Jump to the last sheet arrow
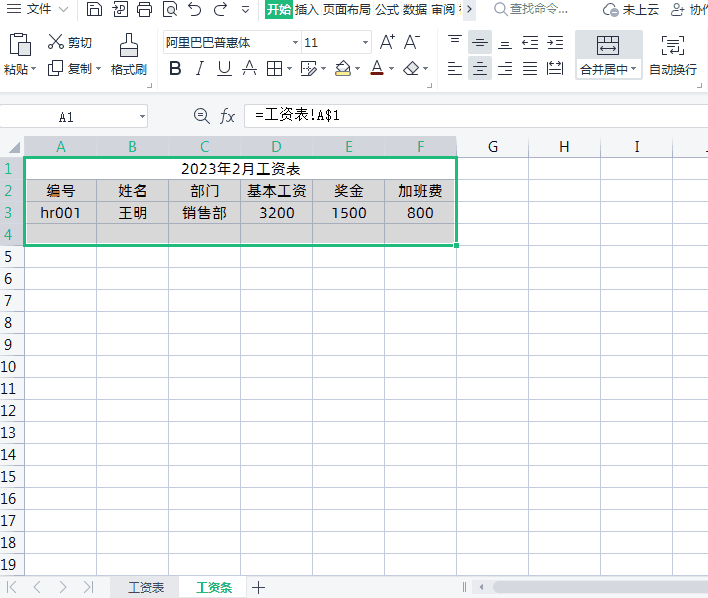This screenshot has height=598, width=708. (88, 587)
